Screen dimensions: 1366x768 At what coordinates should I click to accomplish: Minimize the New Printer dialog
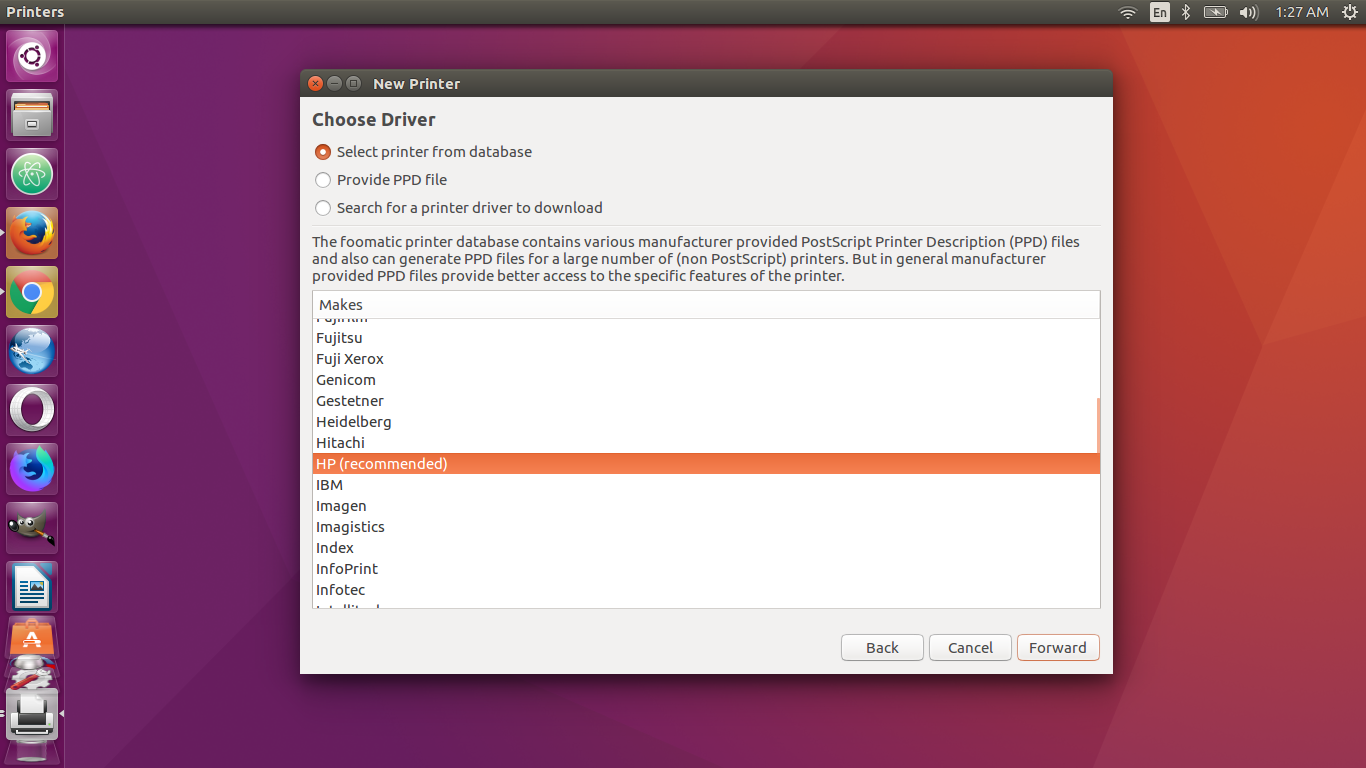(x=334, y=84)
